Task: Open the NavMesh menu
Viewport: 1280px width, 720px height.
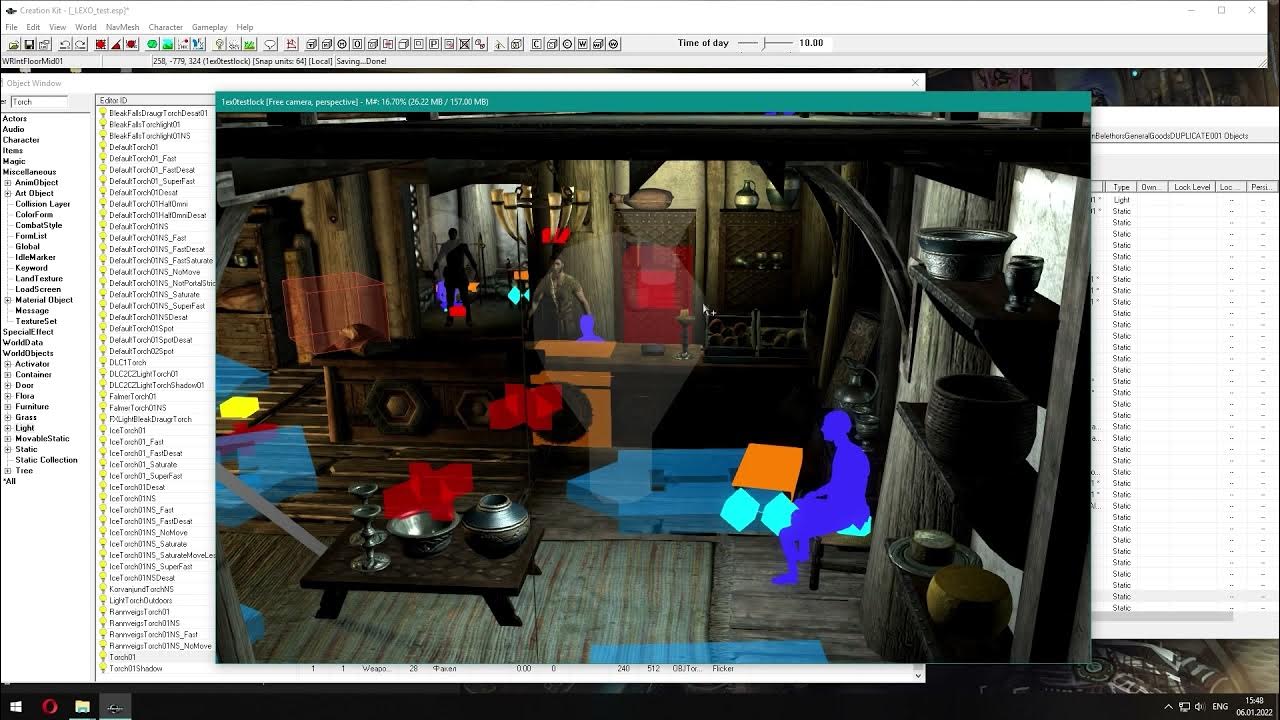Action: pyautogui.click(x=123, y=27)
